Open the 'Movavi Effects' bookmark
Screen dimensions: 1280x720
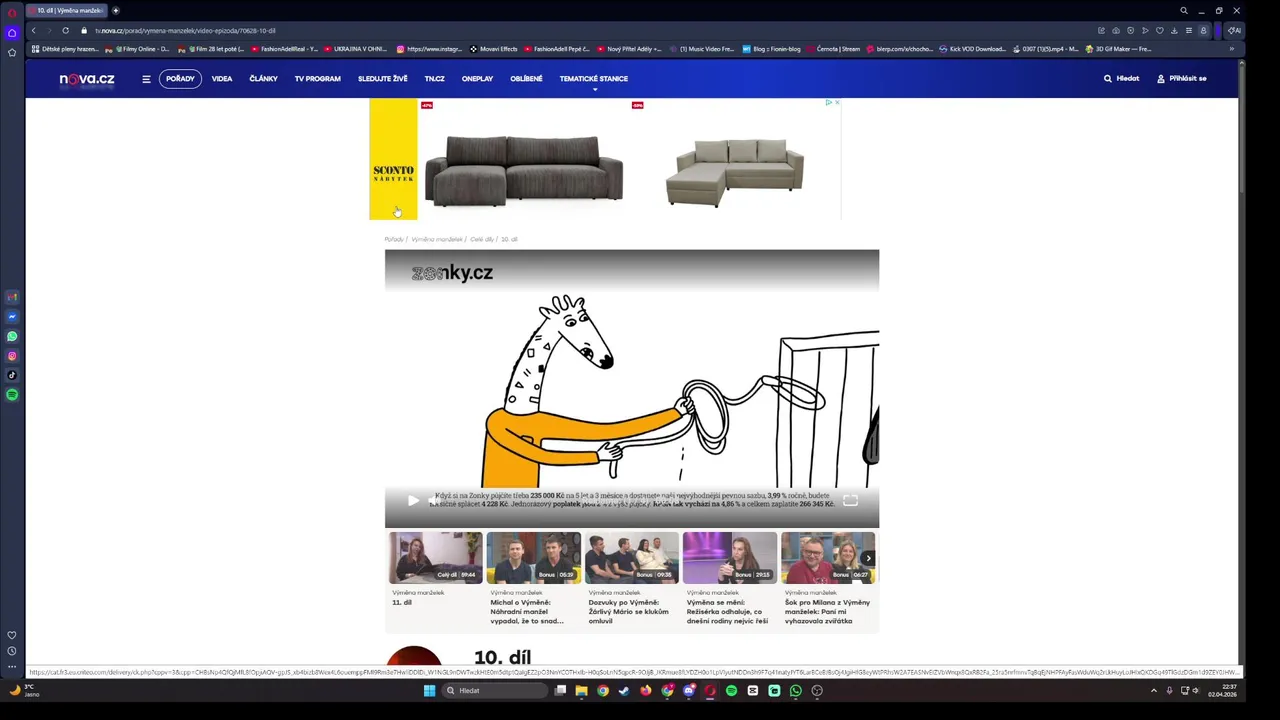tap(493, 49)
